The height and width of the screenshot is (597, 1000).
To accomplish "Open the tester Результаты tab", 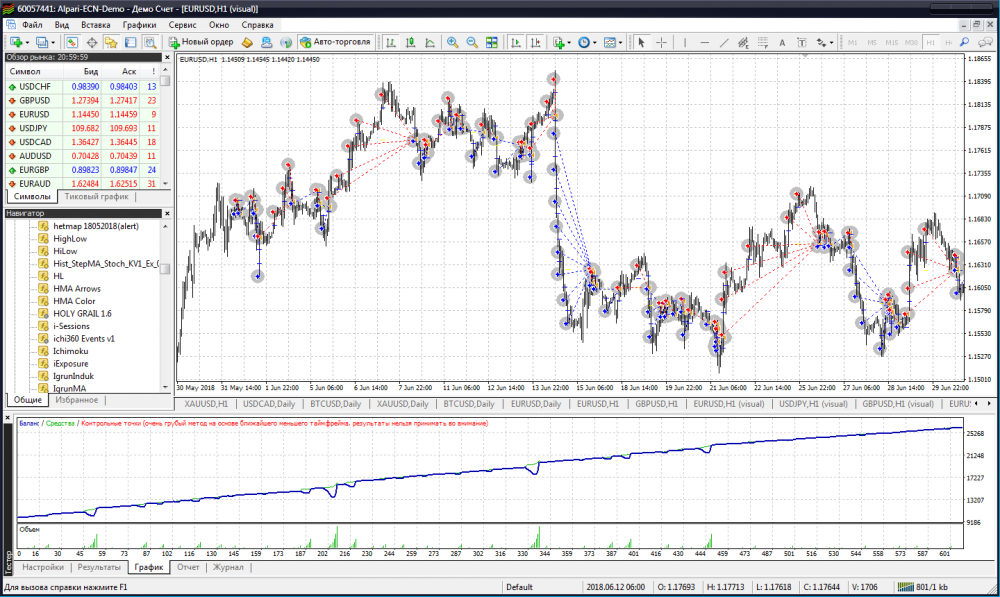I will [x=99, y=567].
